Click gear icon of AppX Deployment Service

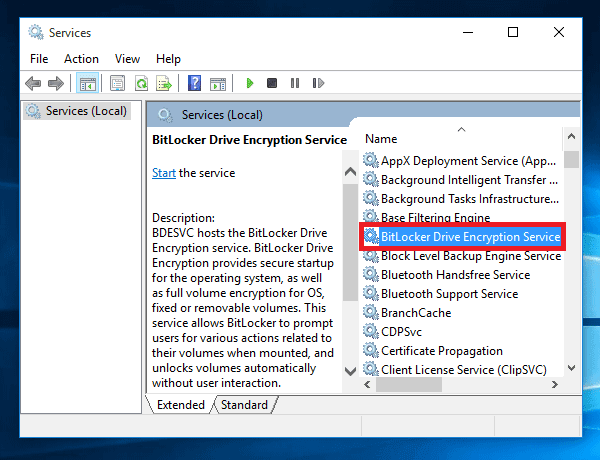tap(370, 160)
